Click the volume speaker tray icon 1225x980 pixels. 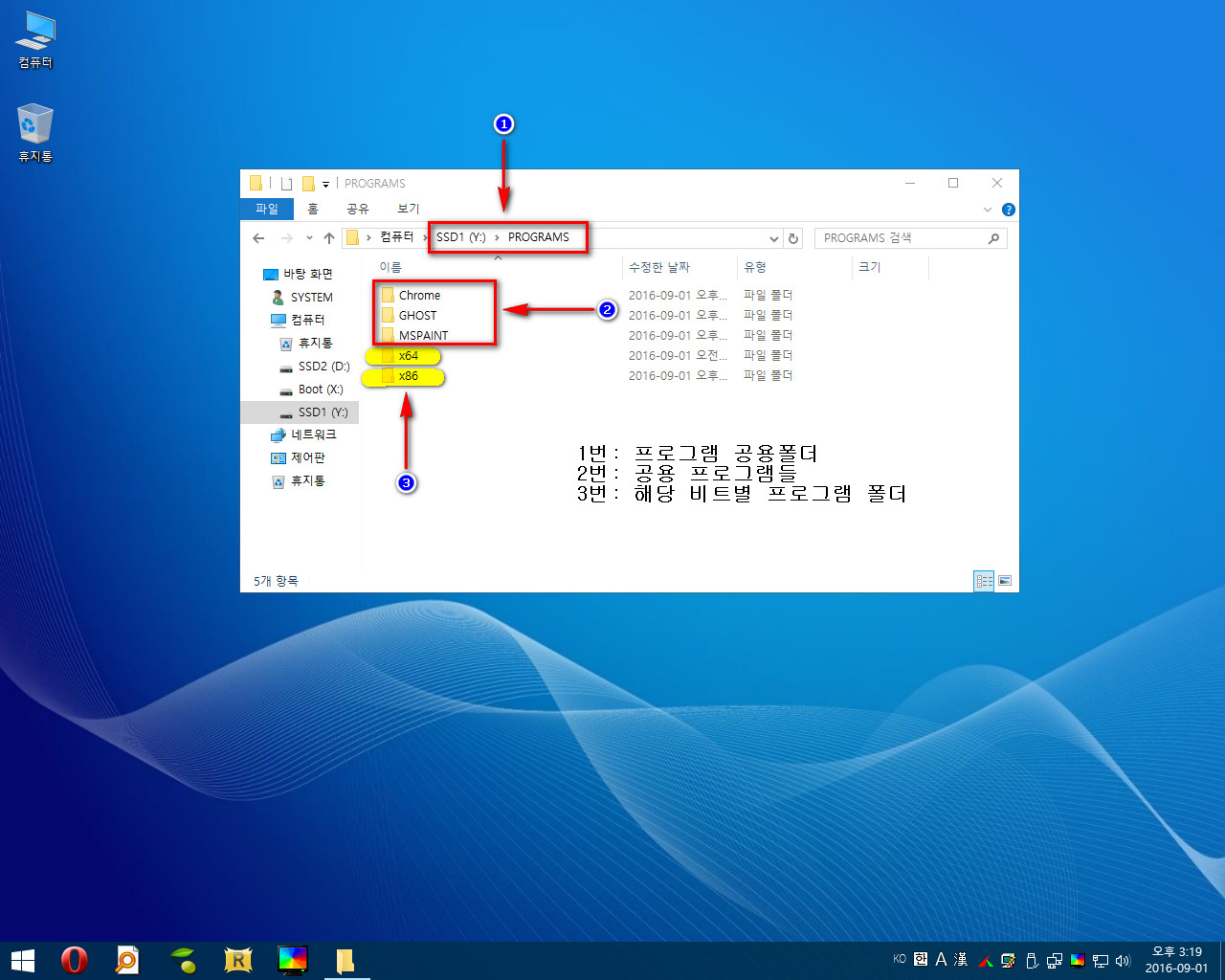pos(1123,960)
